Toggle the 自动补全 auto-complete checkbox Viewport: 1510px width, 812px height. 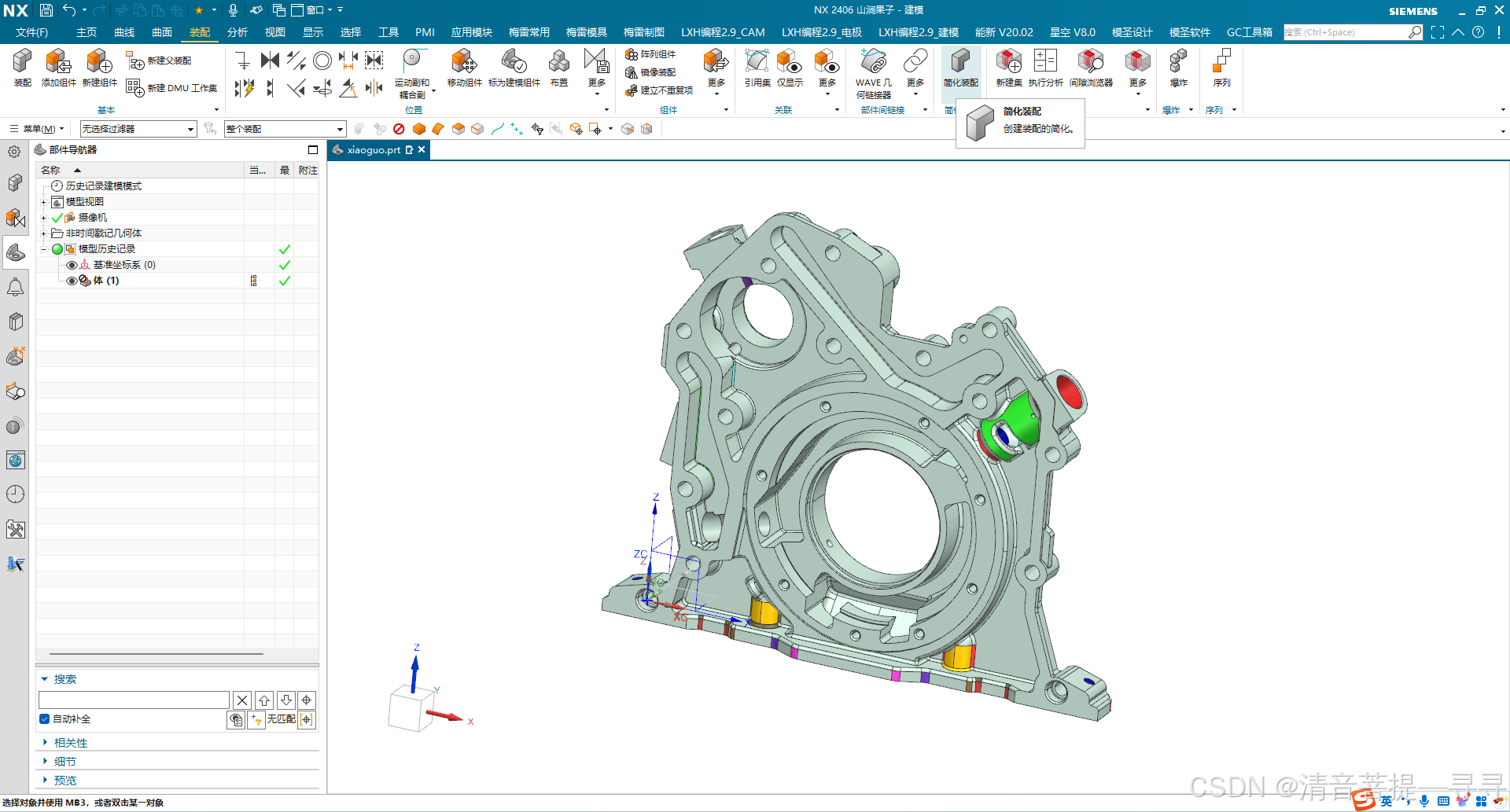(44, 718)
